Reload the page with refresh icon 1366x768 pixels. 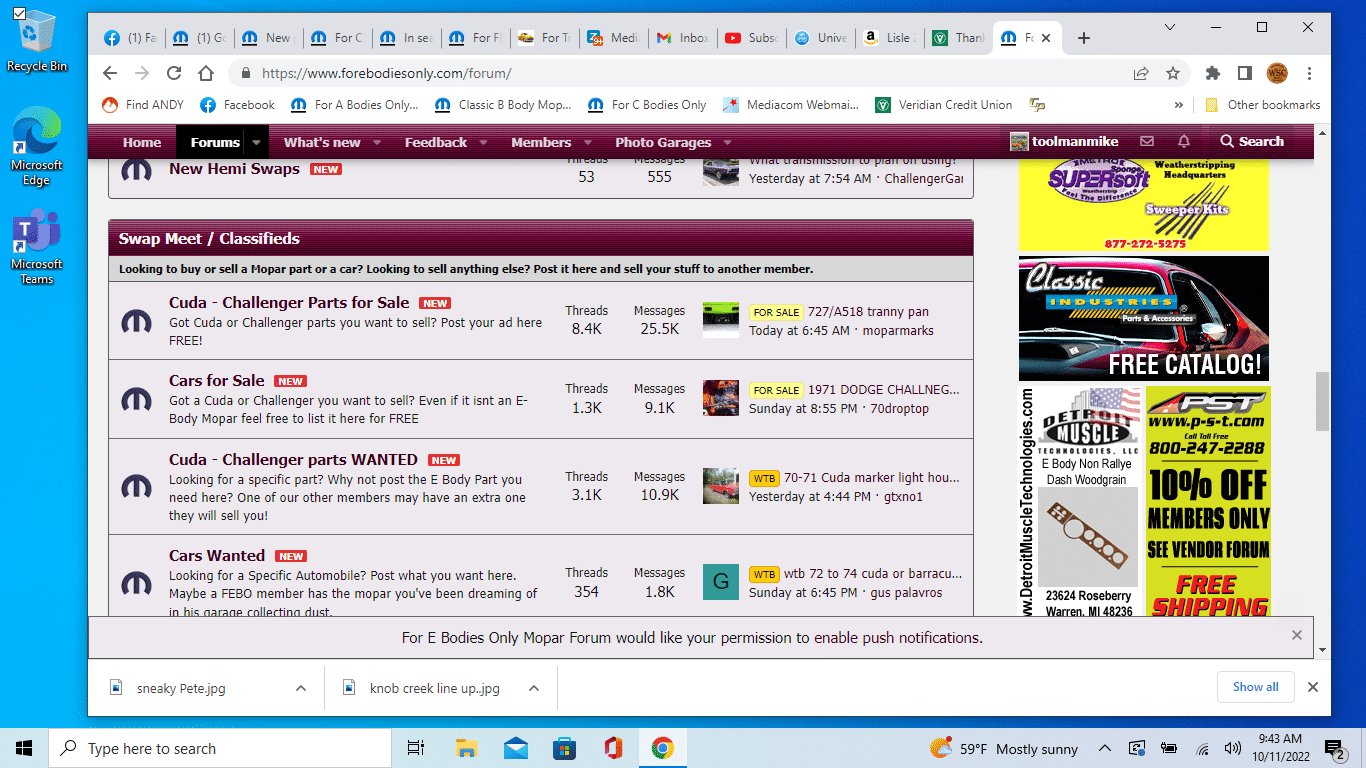coord(174,73)
